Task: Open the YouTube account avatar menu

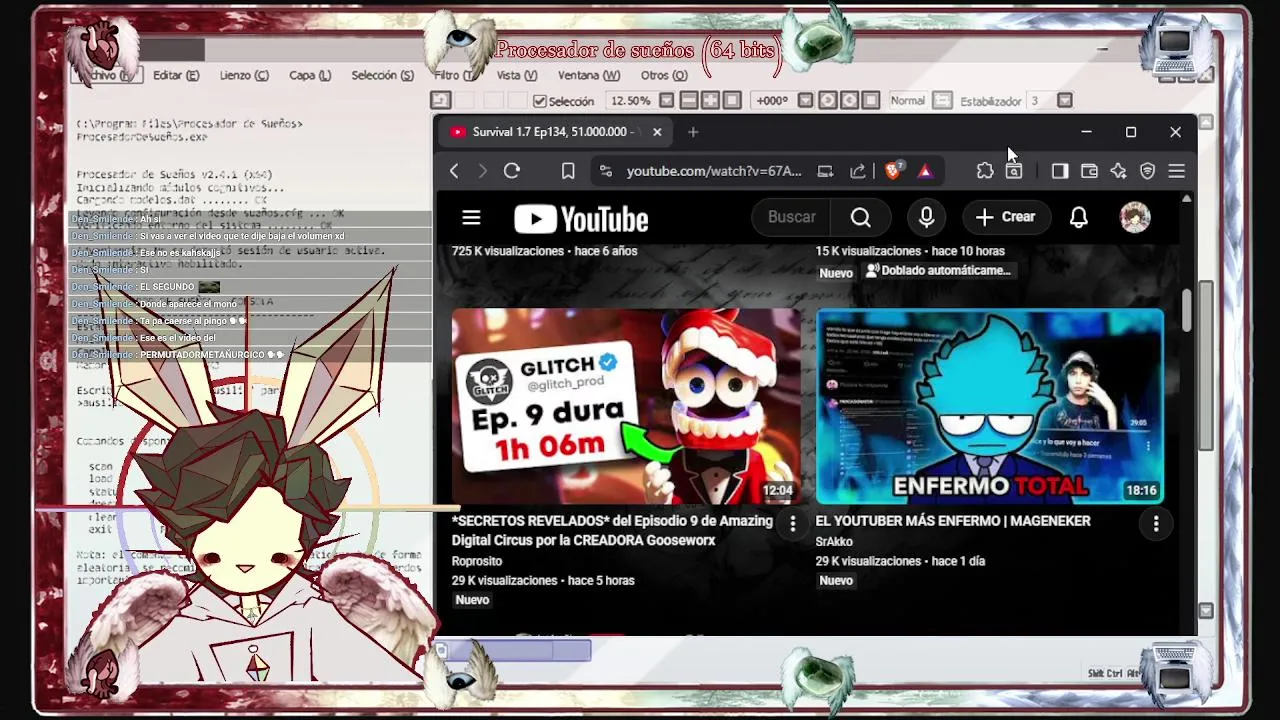Action: (x=1135, y=217)
